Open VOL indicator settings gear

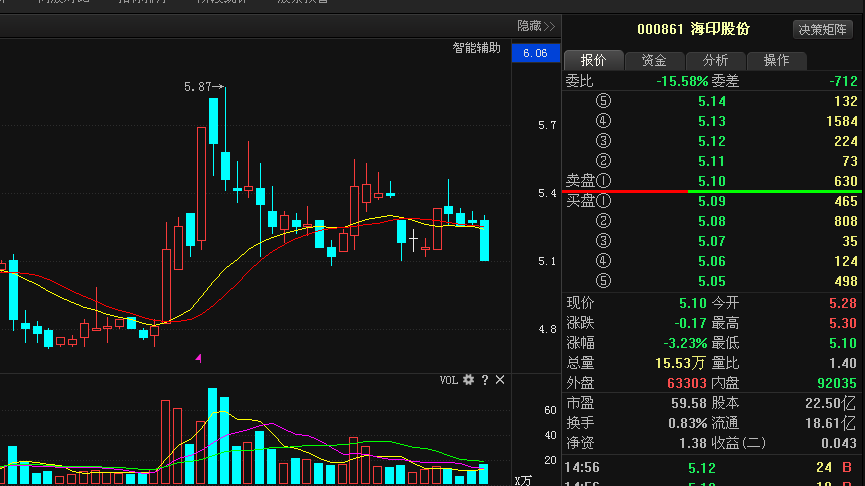(468, 380)
